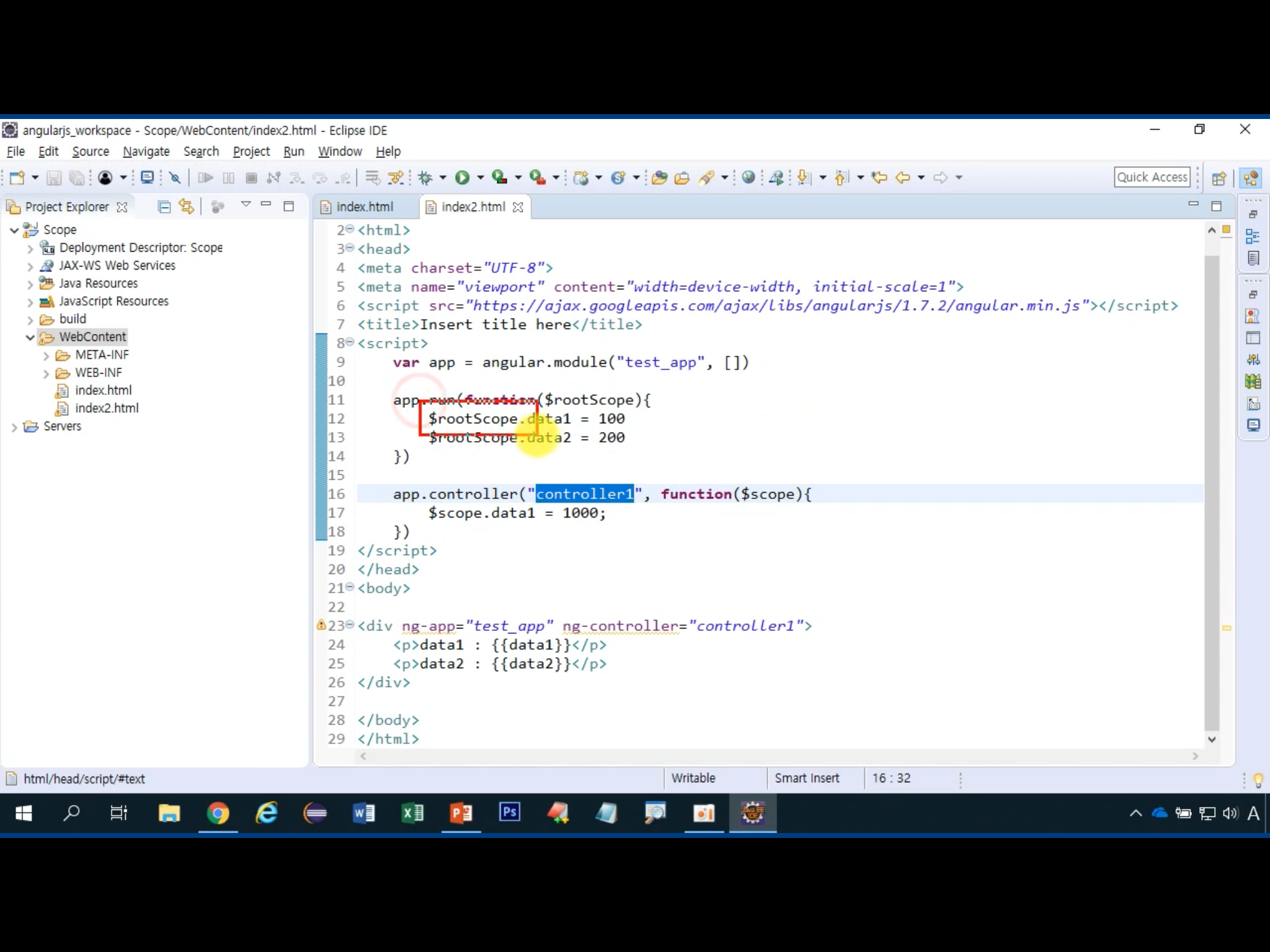Click the Debug bug icon
The height and width of the screenshot is (952, 1270).
425,178
